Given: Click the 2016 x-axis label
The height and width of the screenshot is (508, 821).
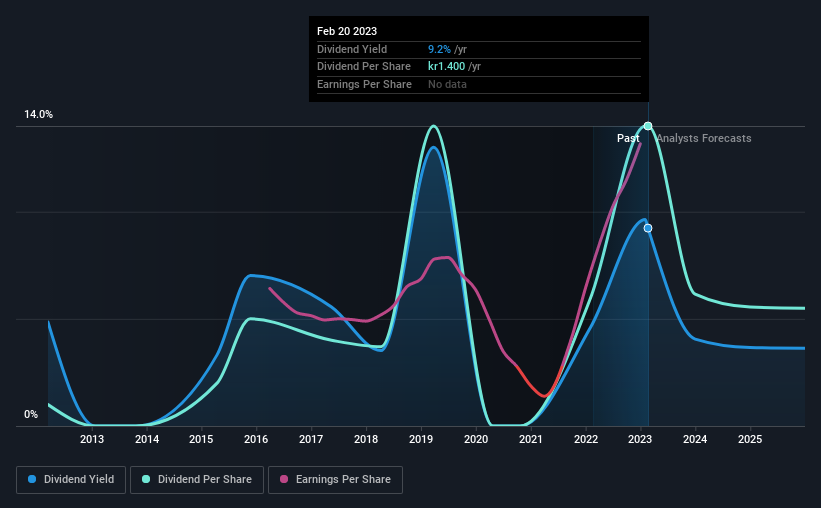Looking at the screenshot, I should [256, 439].
